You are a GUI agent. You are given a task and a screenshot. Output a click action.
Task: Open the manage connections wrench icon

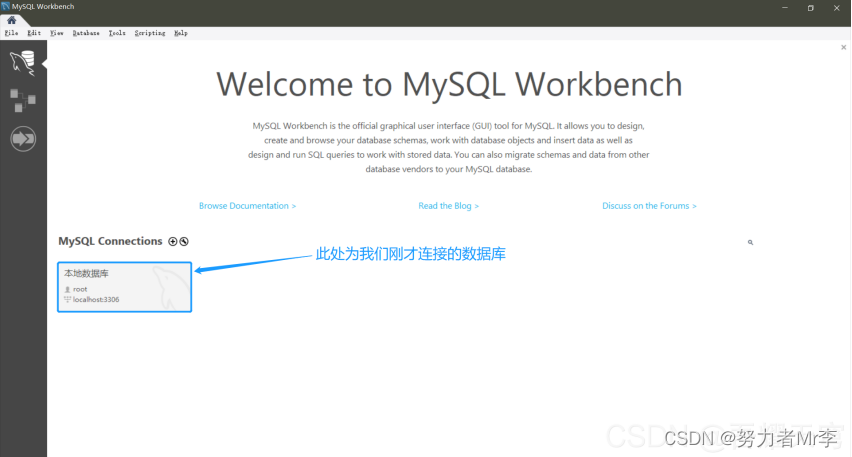(x=184, y=241)
